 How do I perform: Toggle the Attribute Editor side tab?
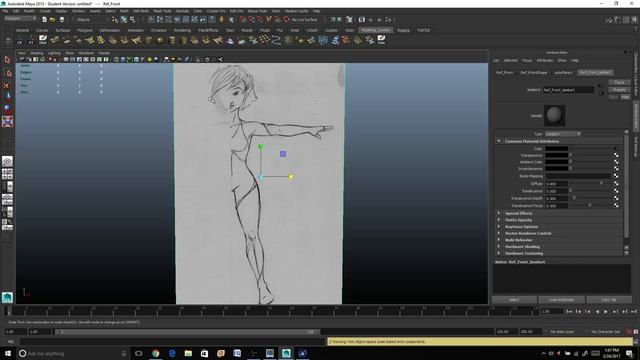click(x=636, y=116)
